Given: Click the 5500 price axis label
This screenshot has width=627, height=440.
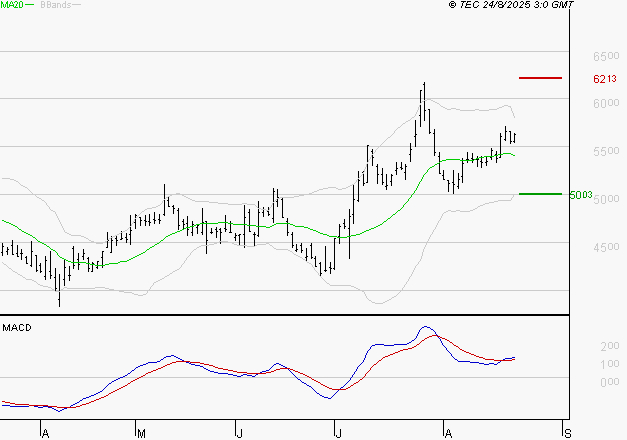Looking at the screenshot, I should (606, 151).
